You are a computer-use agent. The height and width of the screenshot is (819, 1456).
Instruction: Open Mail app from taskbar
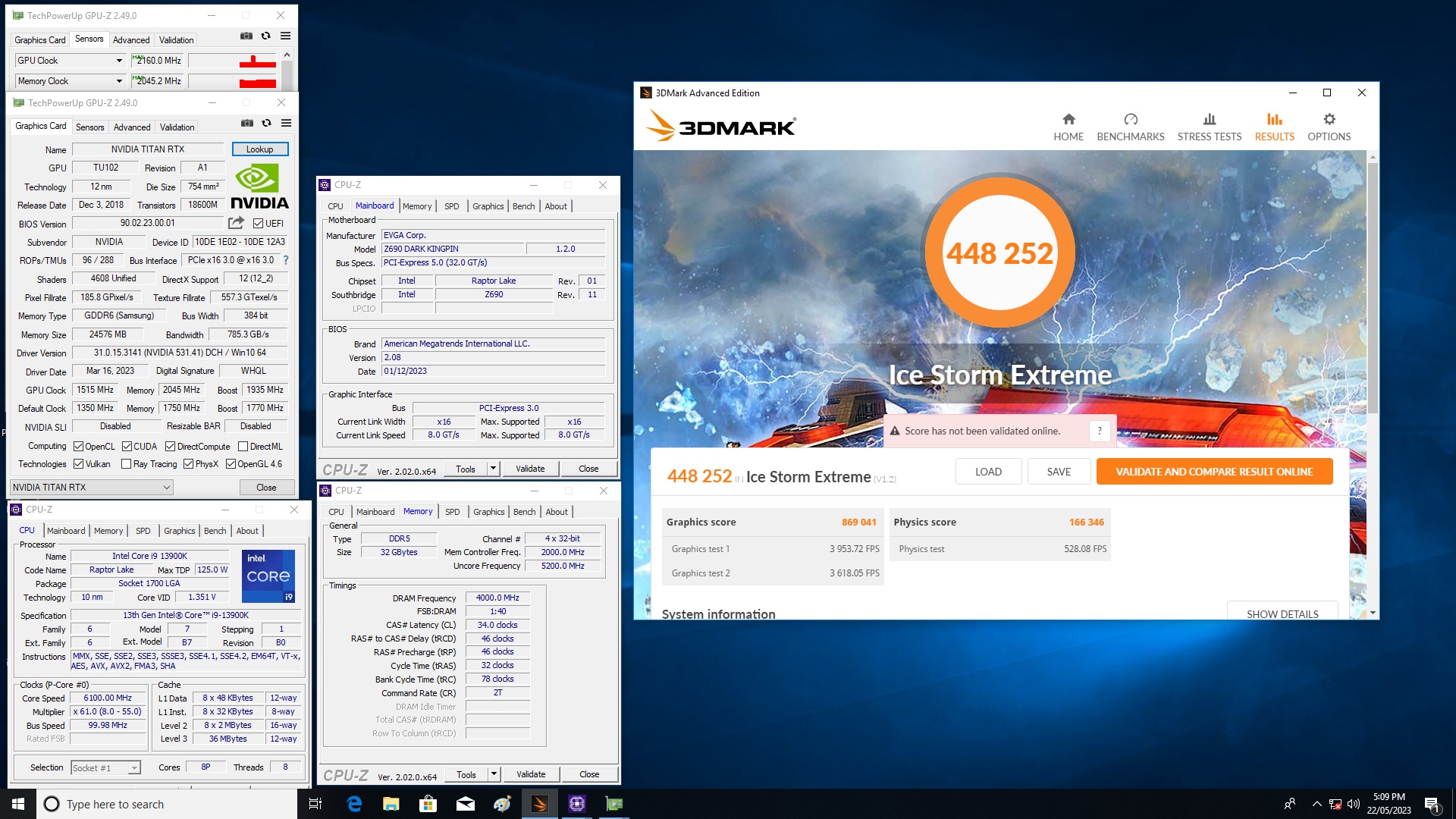(466, 804)
